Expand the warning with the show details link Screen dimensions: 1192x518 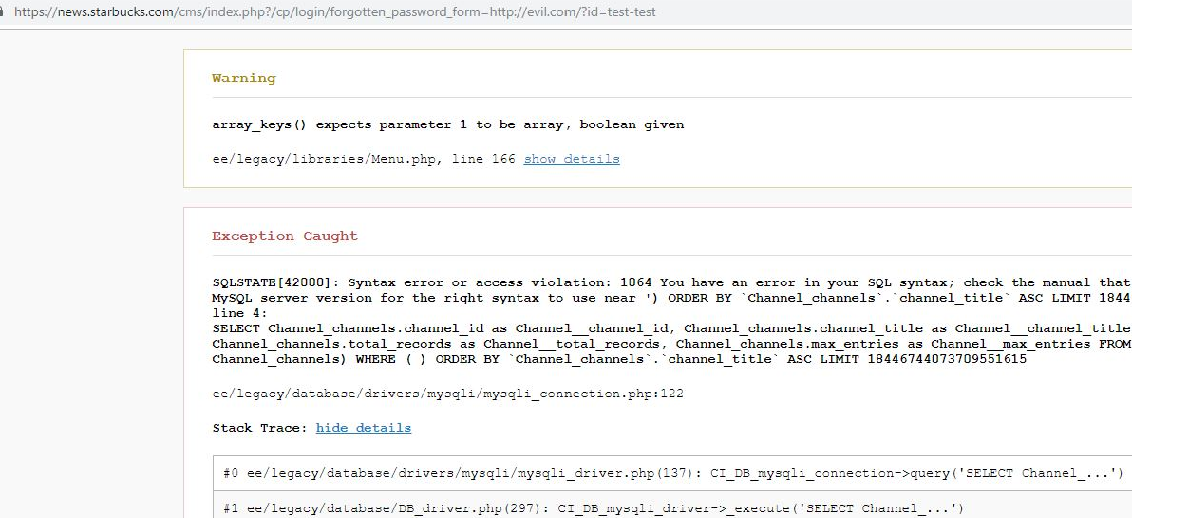[571, 159]
